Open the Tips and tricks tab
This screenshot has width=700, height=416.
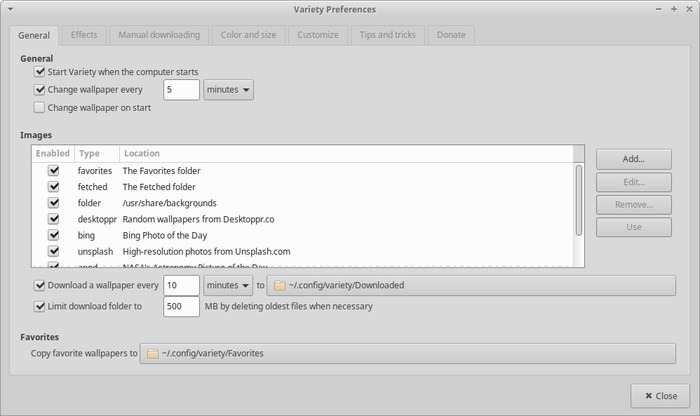(388, 35)
